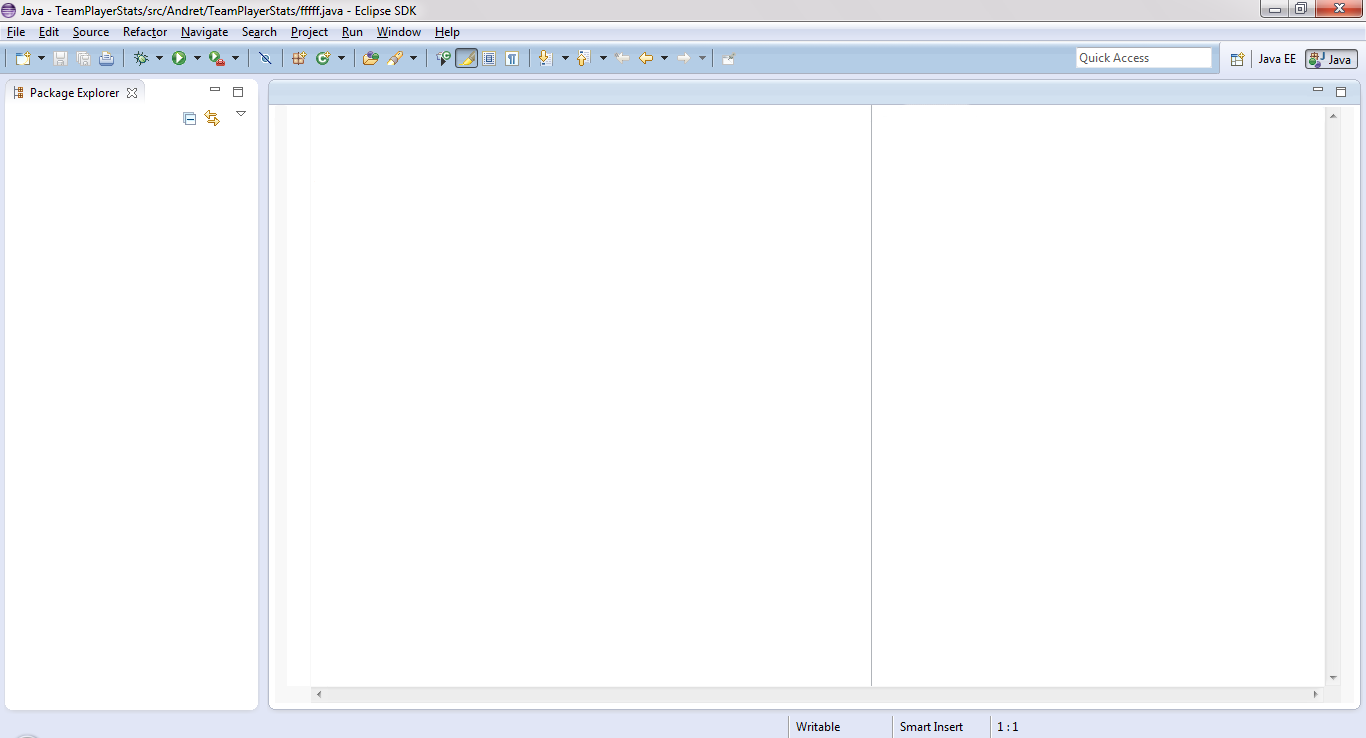Toggle Mark Occurrences highlighter icon
This screenshot has width=1366, height=738.
466,58
